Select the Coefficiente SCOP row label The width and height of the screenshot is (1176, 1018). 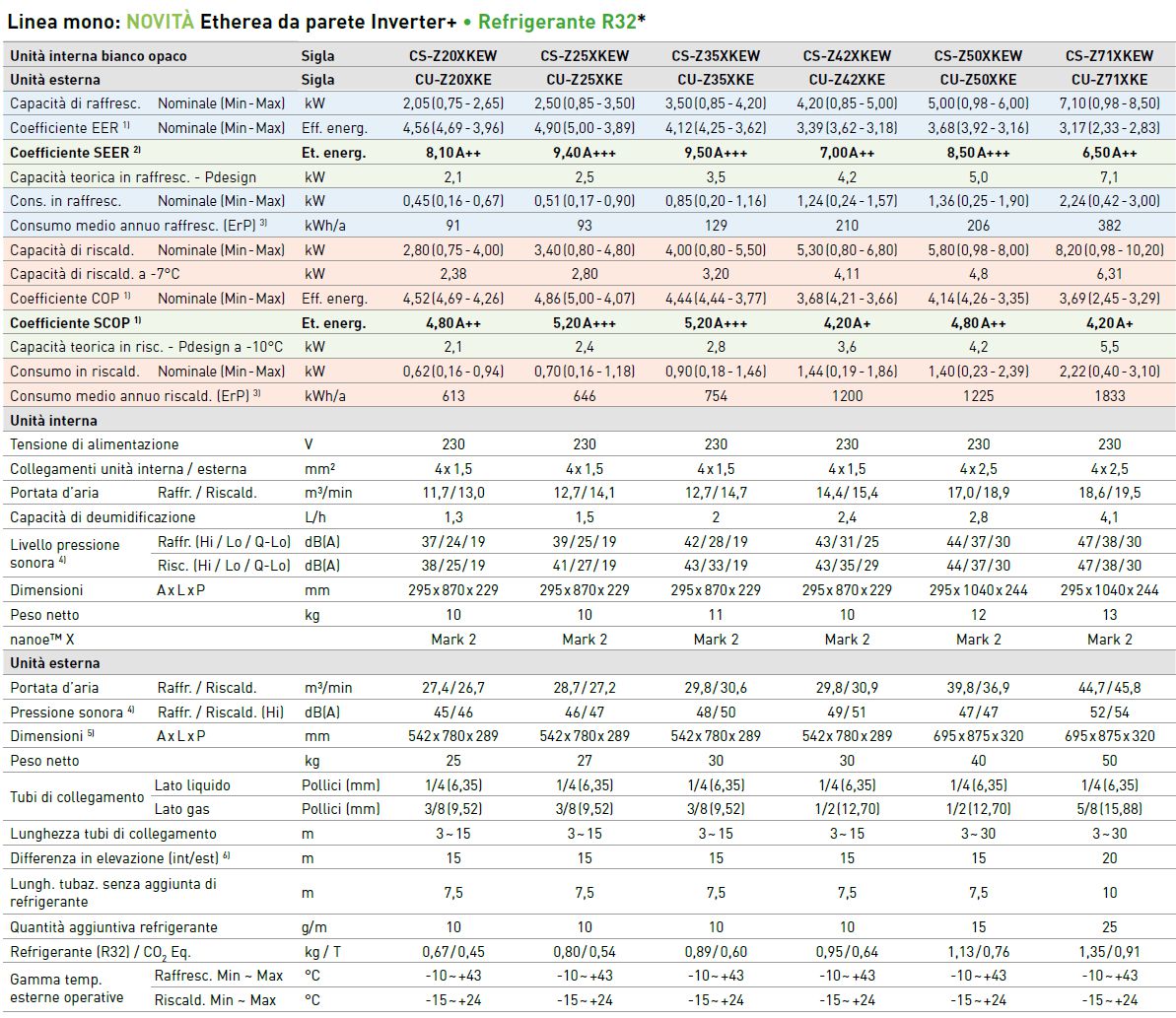75,323
